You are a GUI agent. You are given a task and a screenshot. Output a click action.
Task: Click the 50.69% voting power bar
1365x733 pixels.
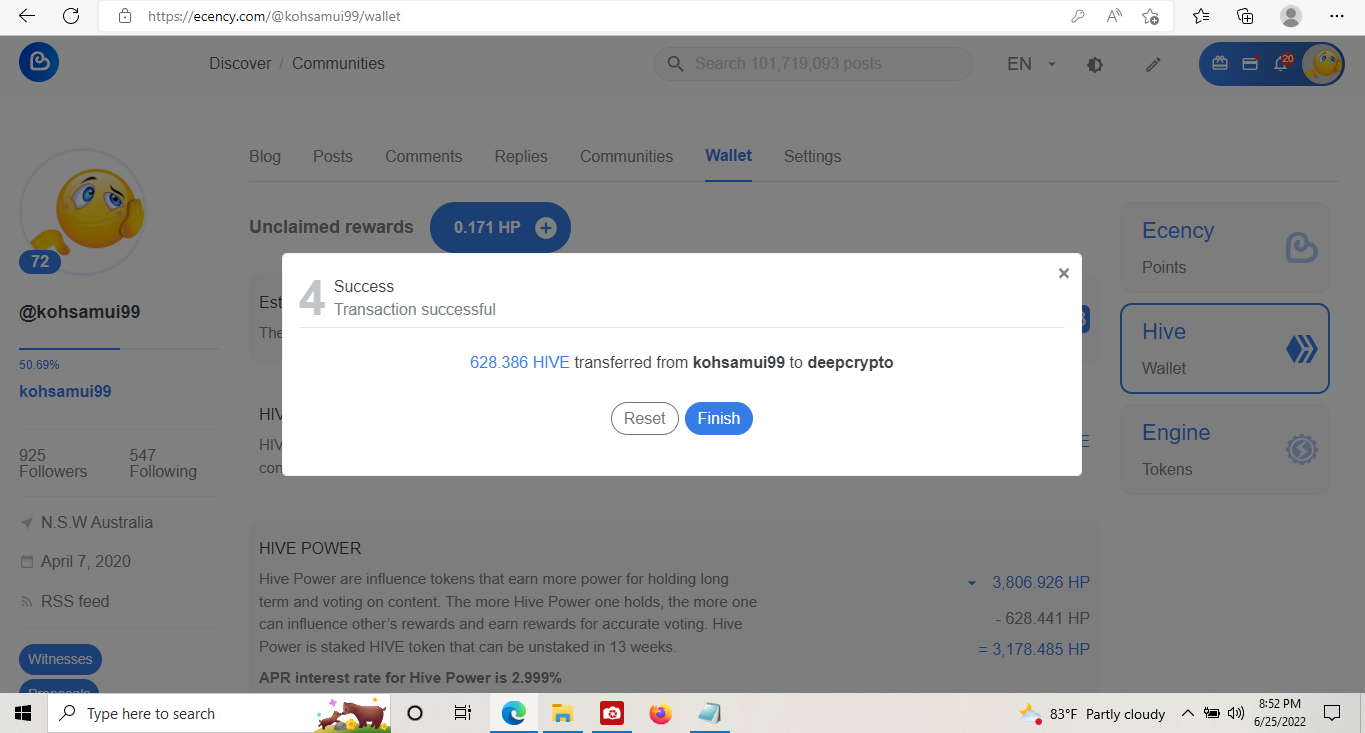pyautogui.click(x=119, y=349)
